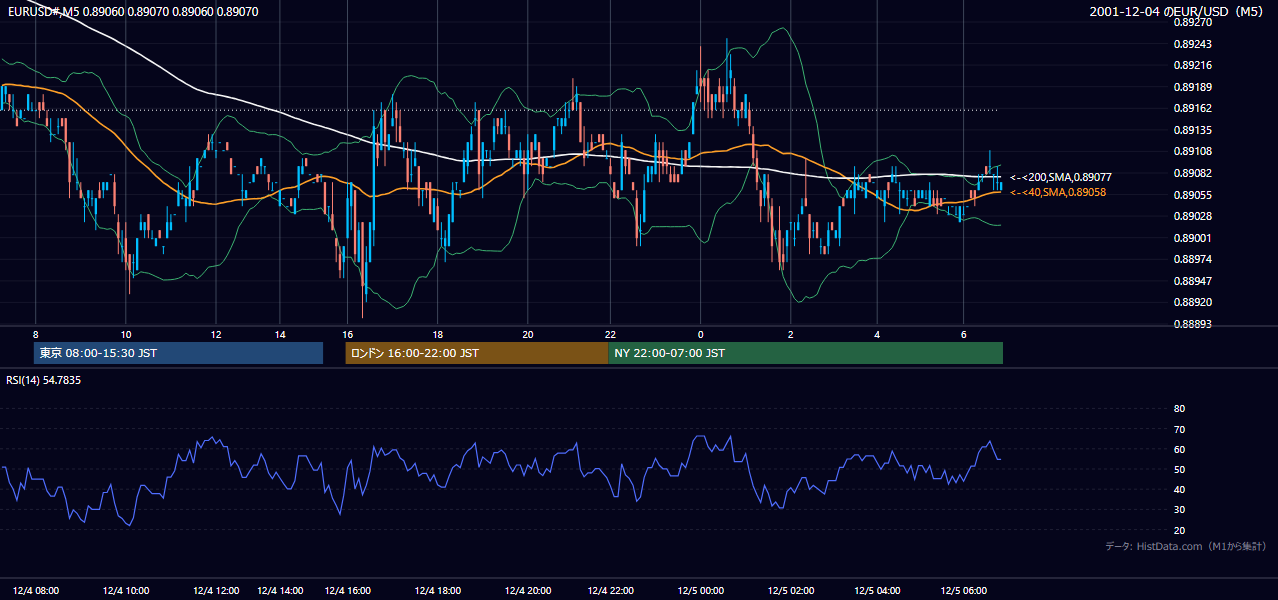
Task: Click price axis value 0.88920
Action: [1193, 302]
